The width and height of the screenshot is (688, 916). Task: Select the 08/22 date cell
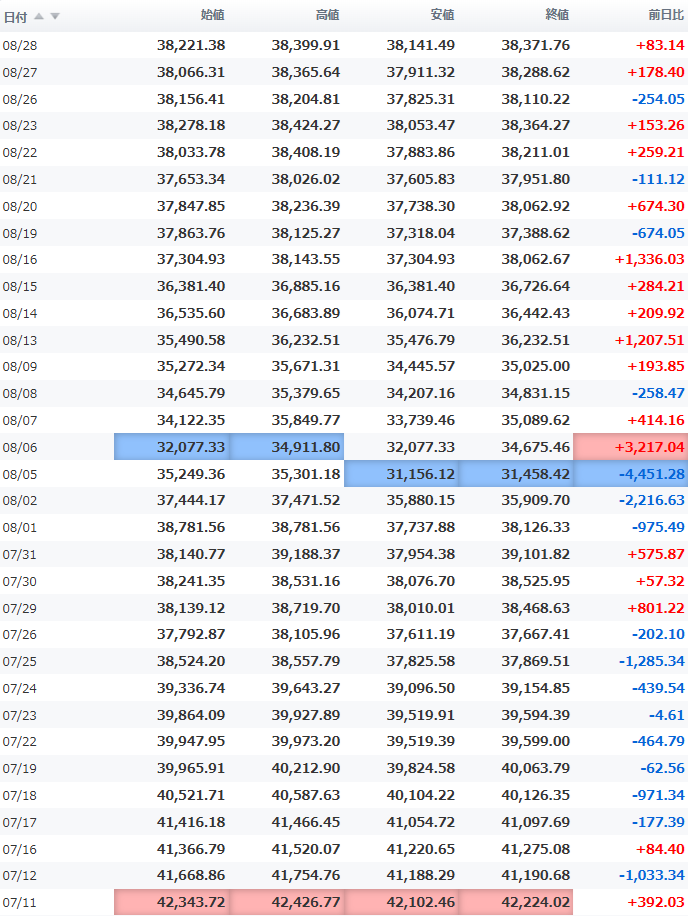20,152
